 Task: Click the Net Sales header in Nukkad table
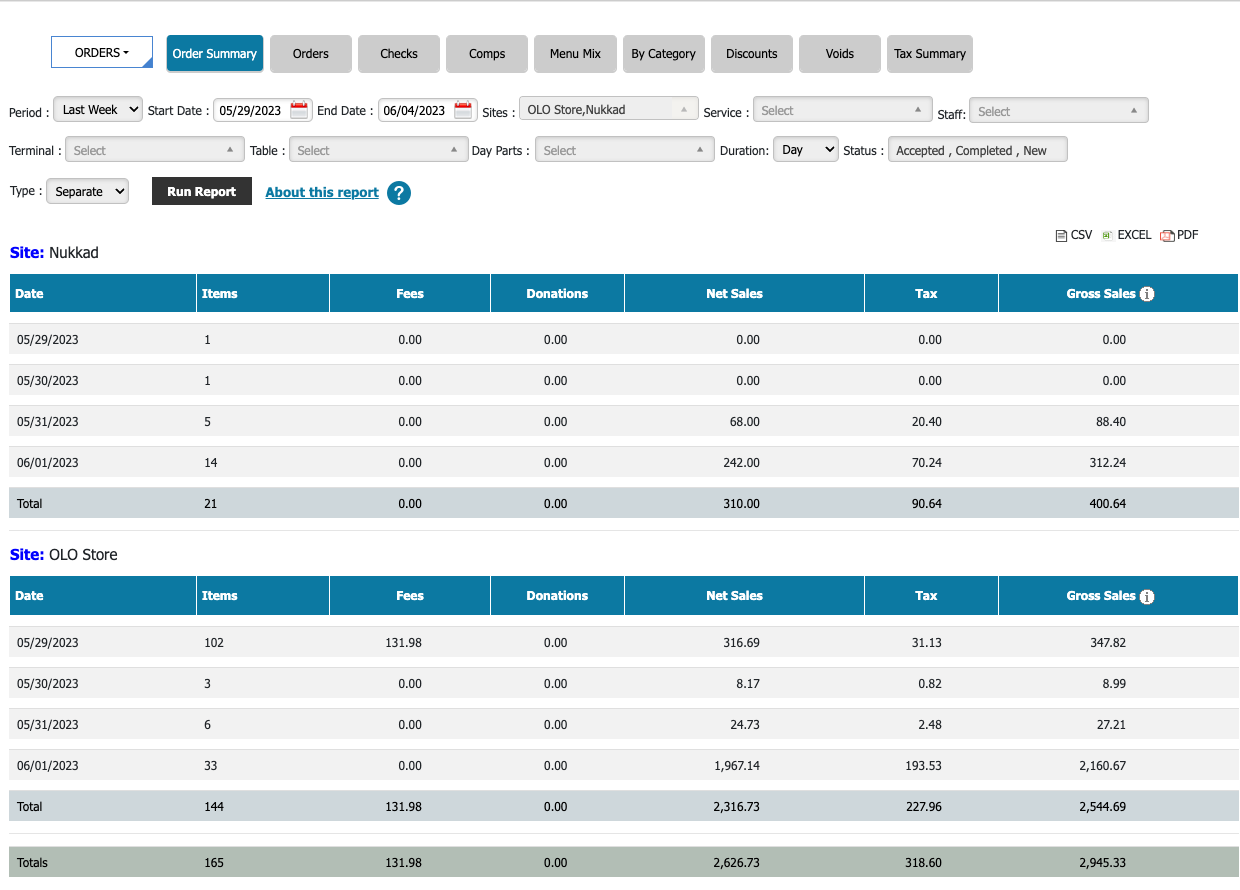click(744, 293)
